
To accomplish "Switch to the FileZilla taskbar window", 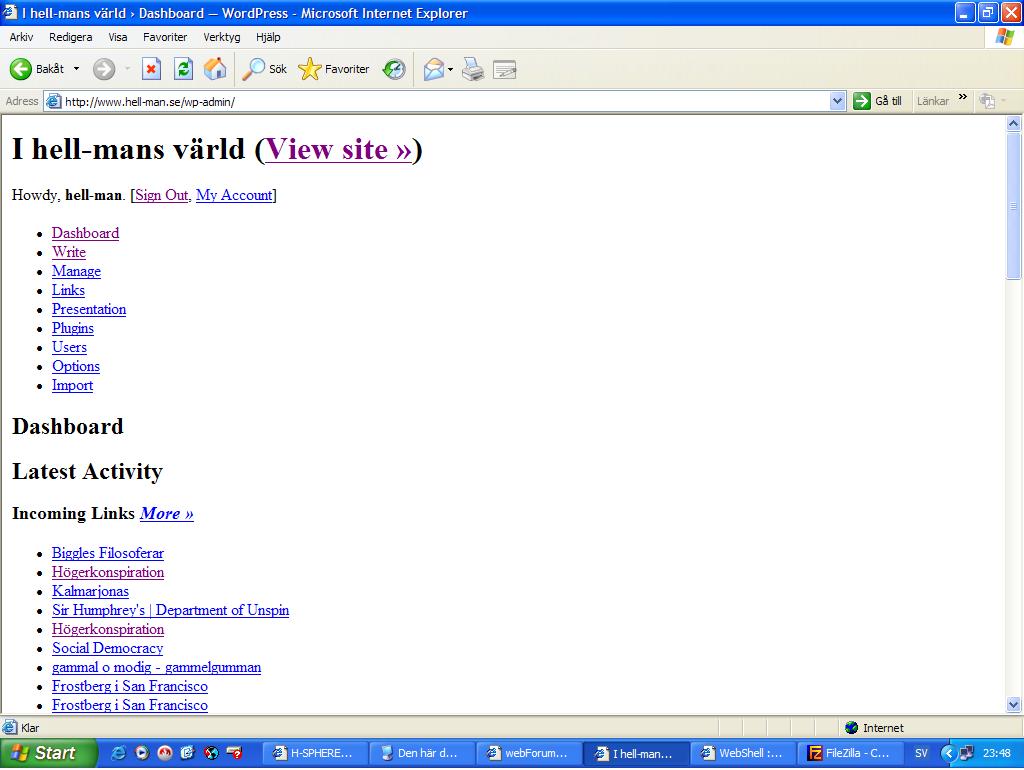I will [850, 753].
